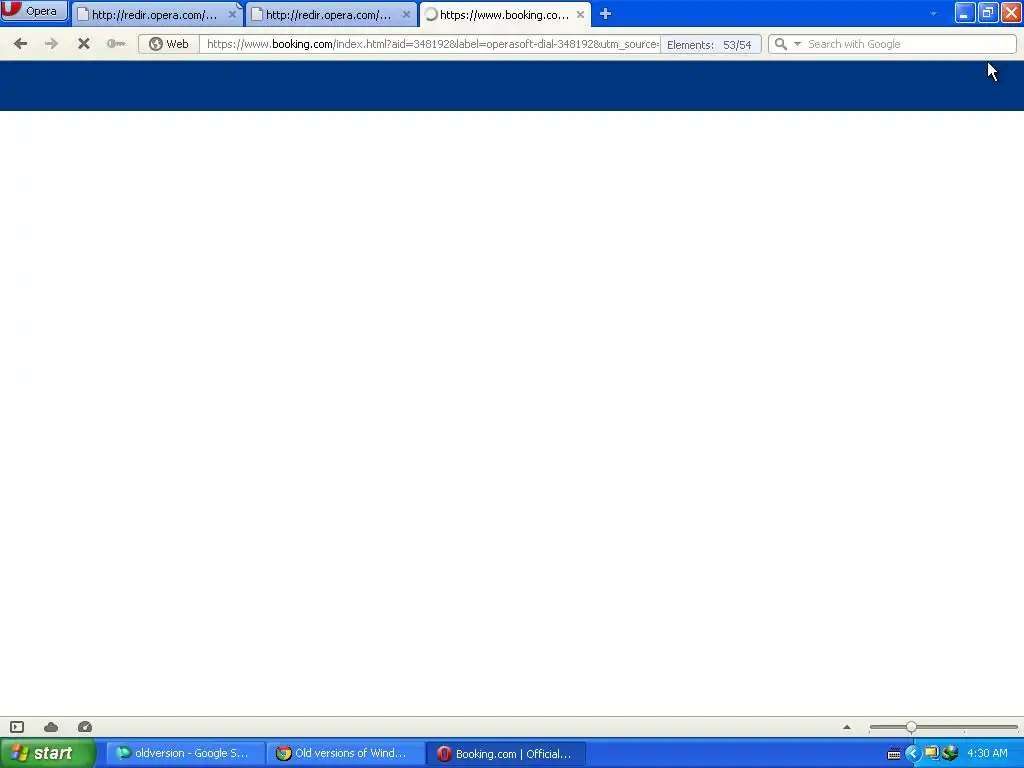Open the closed tabs dropdown arrow
Screen dimensions: 1024x768
tap(933, 14)
